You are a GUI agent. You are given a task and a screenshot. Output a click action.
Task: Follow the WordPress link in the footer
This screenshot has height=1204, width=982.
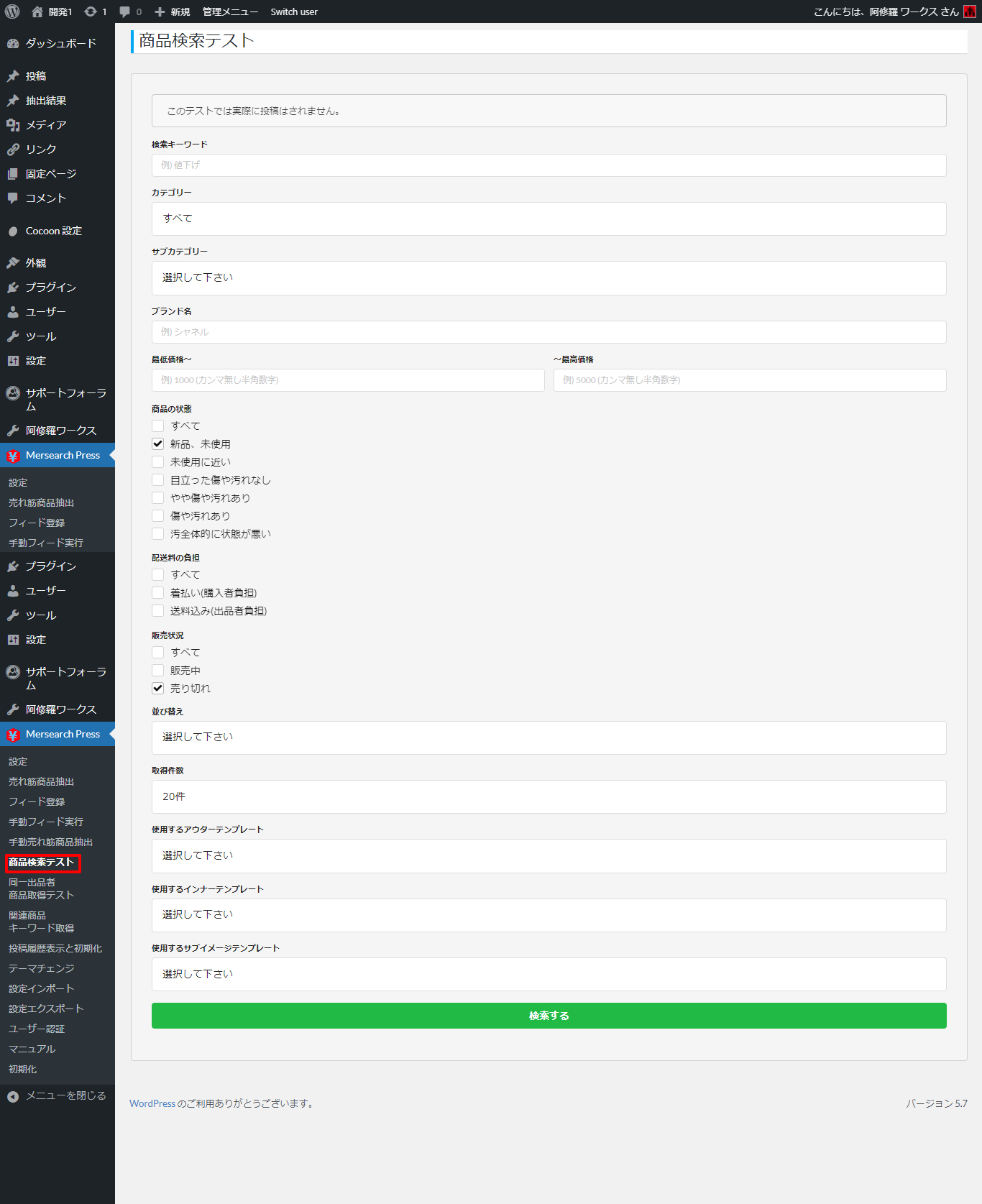coord(152,1103)
